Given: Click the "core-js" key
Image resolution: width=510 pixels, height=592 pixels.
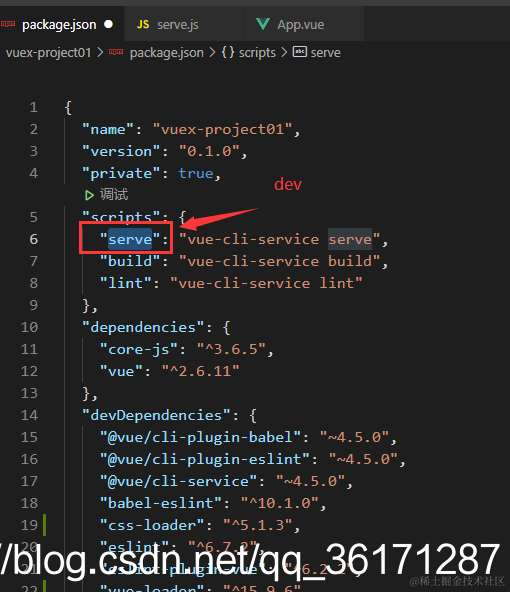Looking at the screenshot, I should [139, 349].
